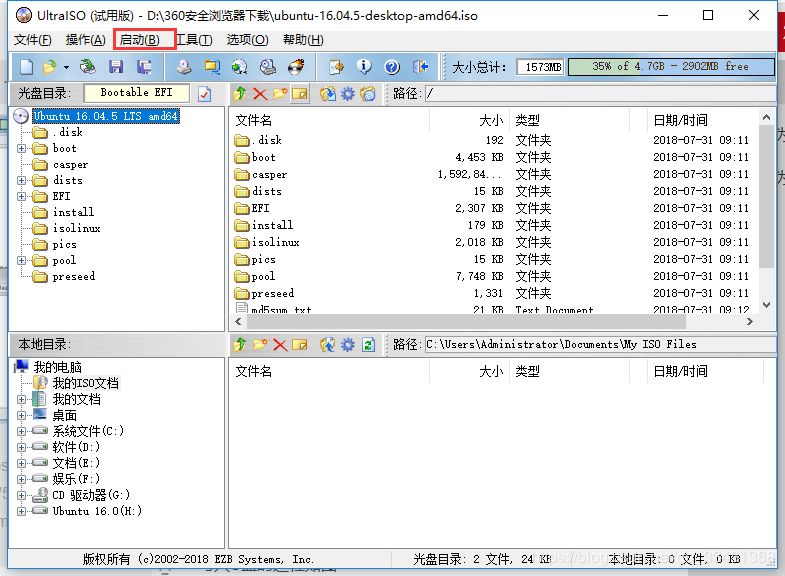Expand the pool folder in disc tree

coord(22,260)
